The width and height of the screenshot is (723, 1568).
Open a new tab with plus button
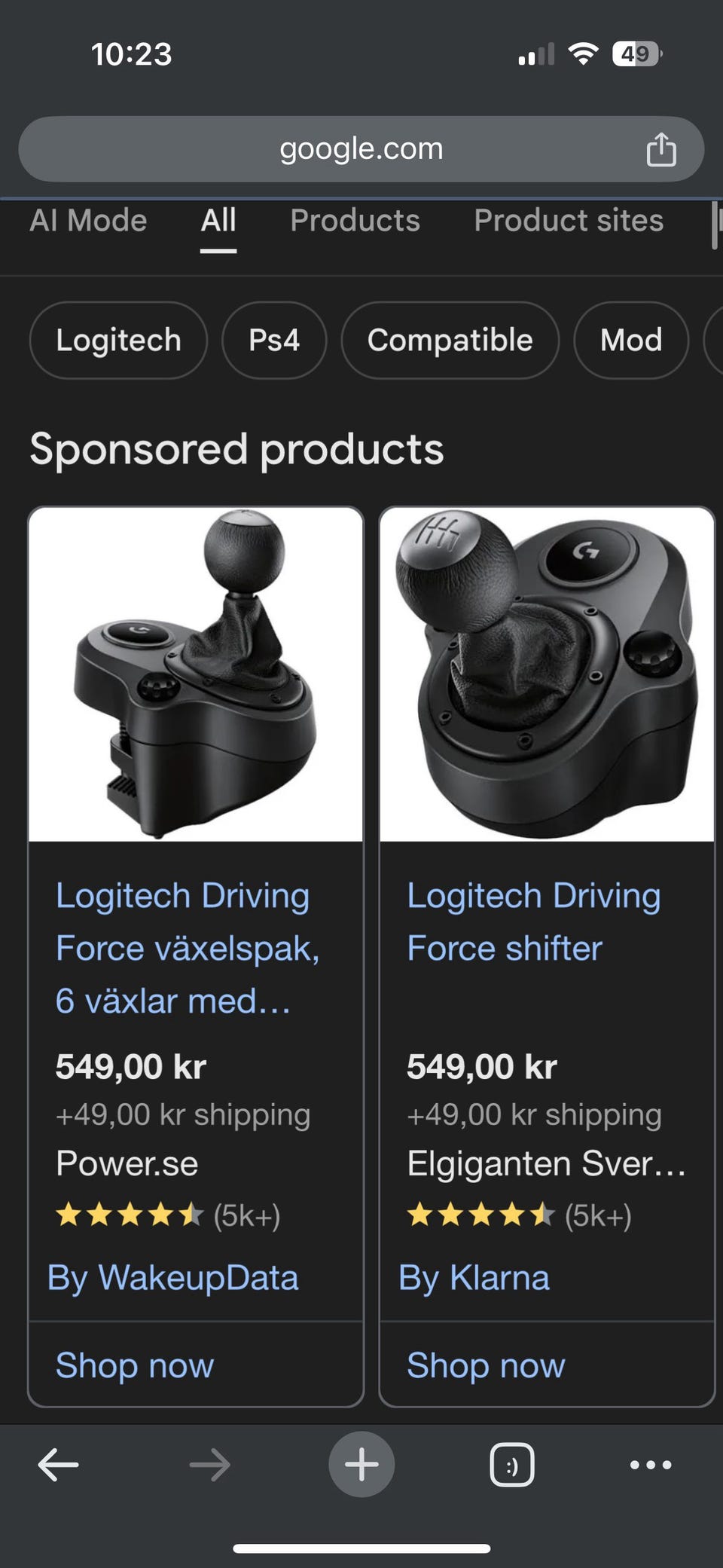(361, 1464)
